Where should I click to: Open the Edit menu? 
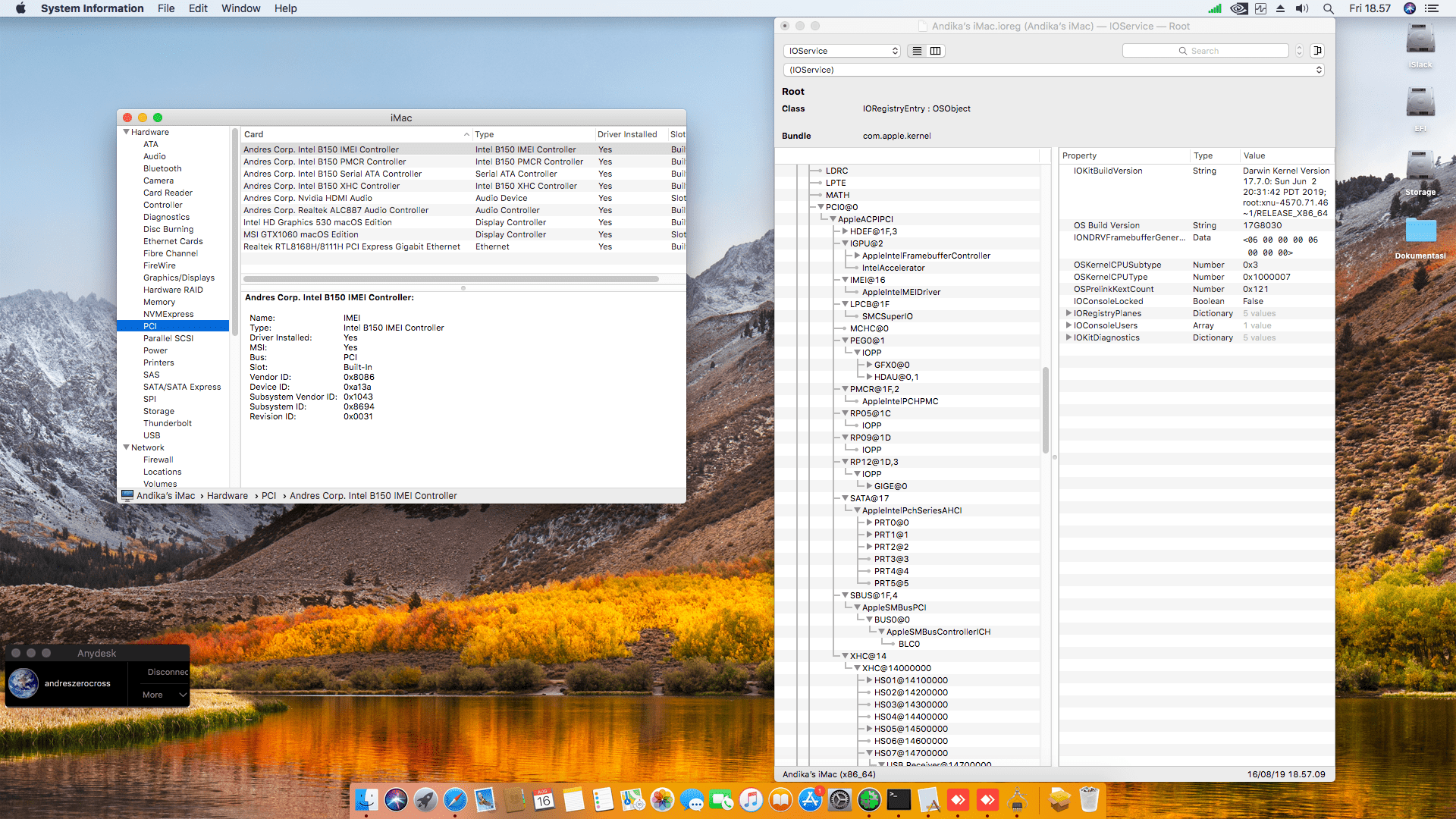[198, 8]
